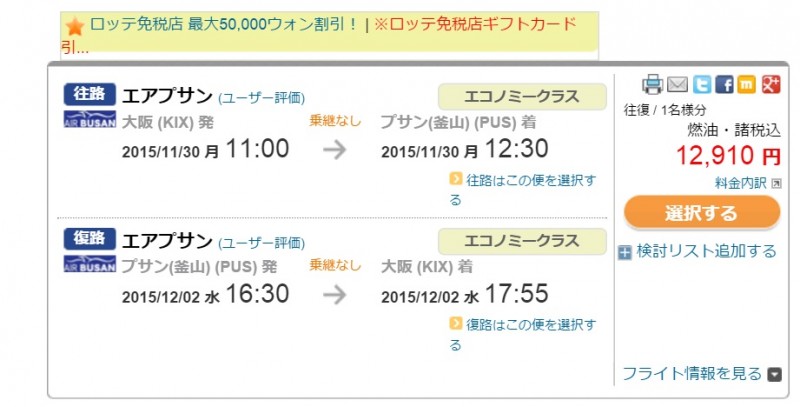Click the Air Busan logo on the return flight
Screen dimensions: 800x407
pos(90,263)
